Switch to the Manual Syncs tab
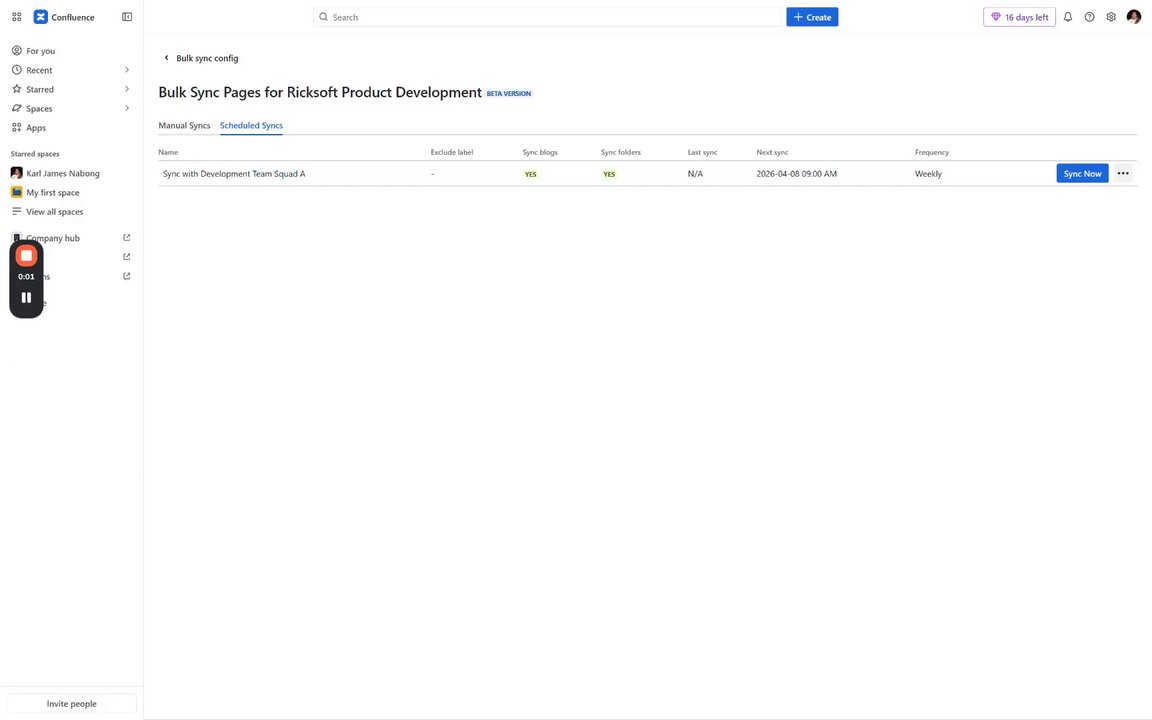The width and height of the screenshot is (1152, 720). (184, 126)
